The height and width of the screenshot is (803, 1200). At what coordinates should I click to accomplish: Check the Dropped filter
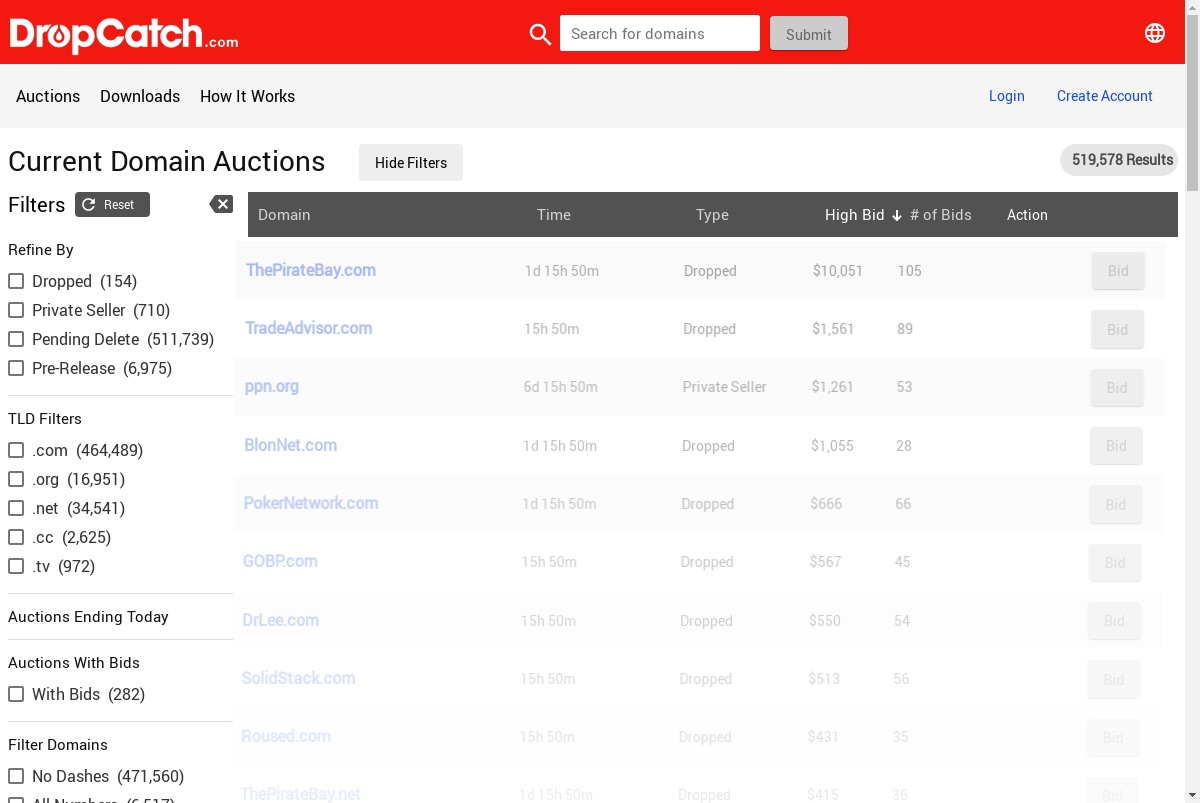tap(16, 281)
